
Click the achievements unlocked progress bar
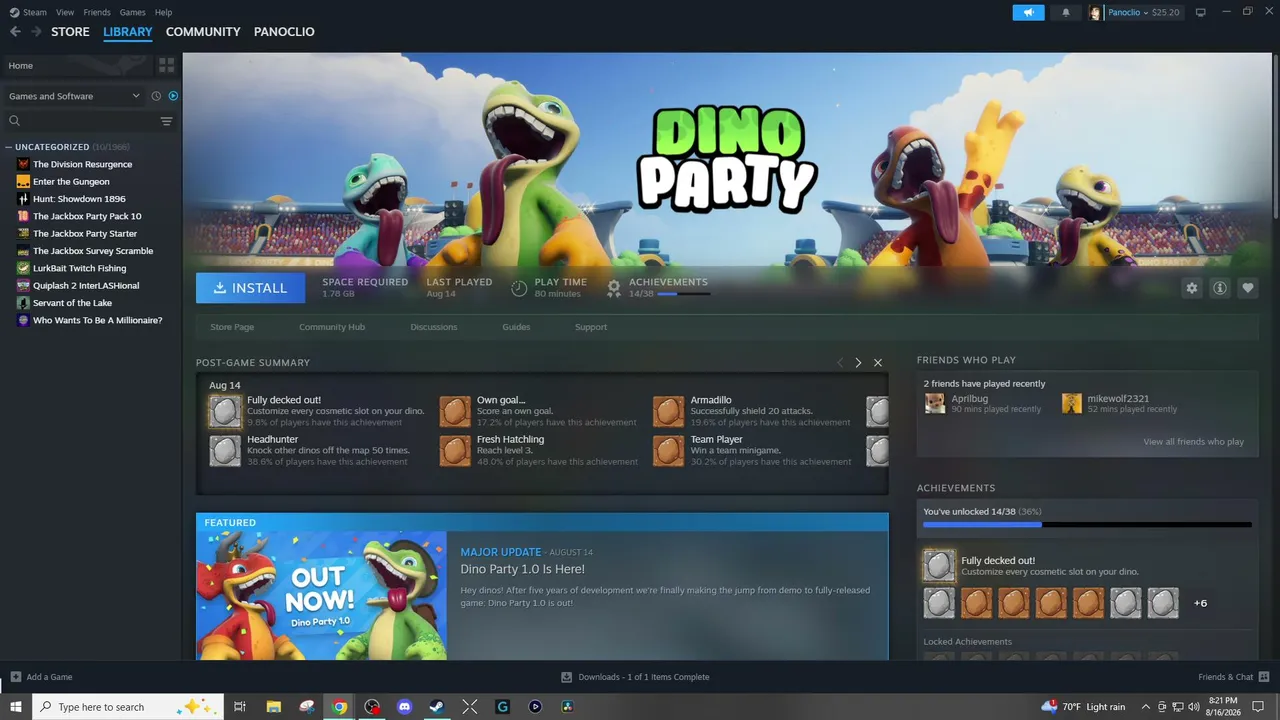tap(1087, 524)
